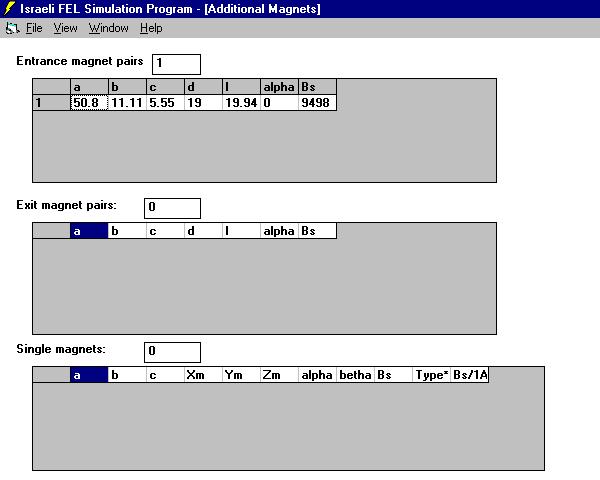Select entrance cell a value 50.8

[89, 103]
